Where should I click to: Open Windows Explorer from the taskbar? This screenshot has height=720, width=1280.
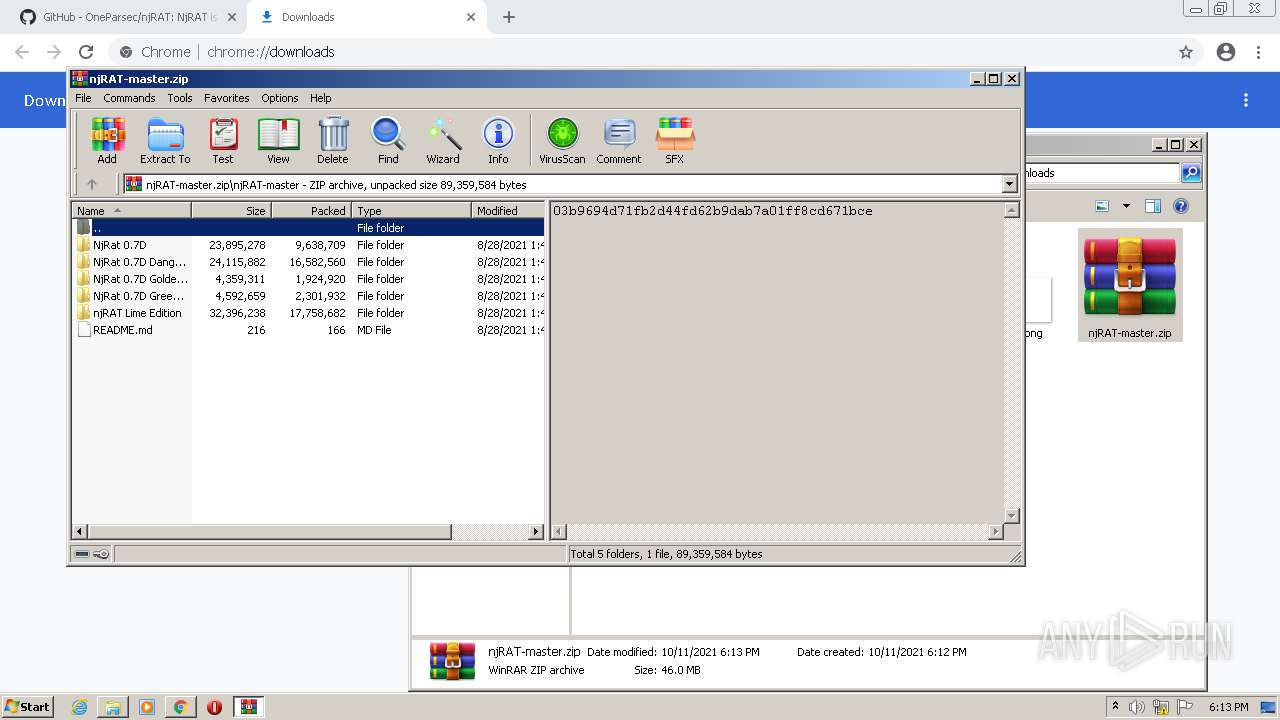(113, 707)
